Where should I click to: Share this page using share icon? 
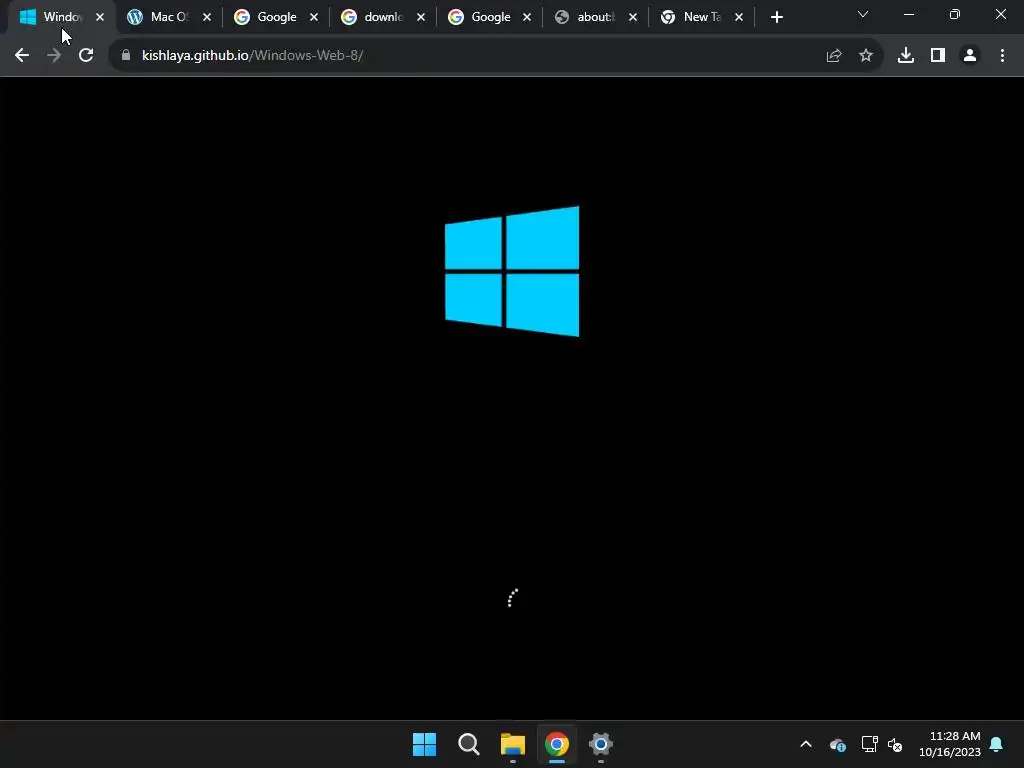(x=834, y=56)
